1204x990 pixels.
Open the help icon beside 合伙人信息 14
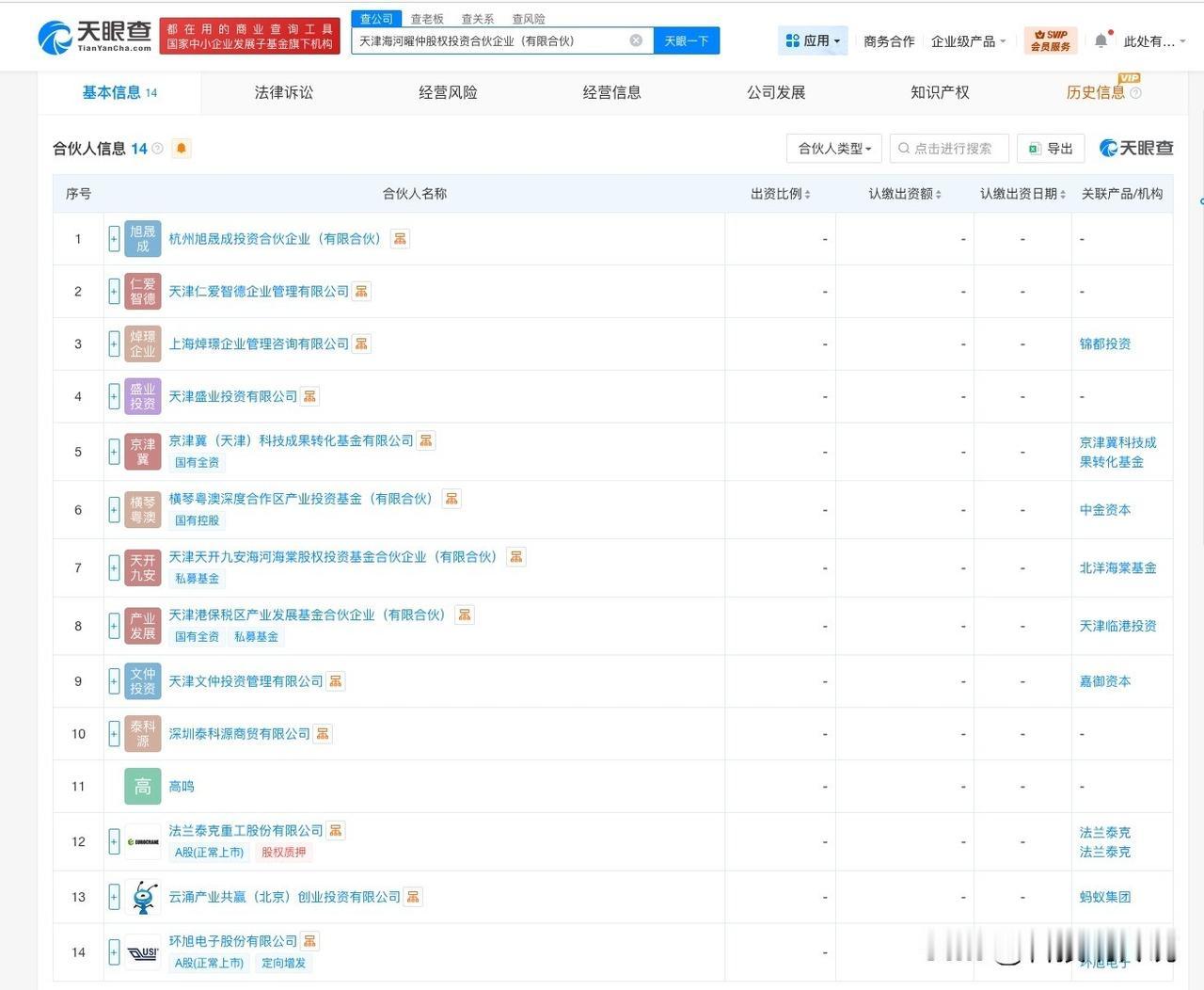pos(158,149)
